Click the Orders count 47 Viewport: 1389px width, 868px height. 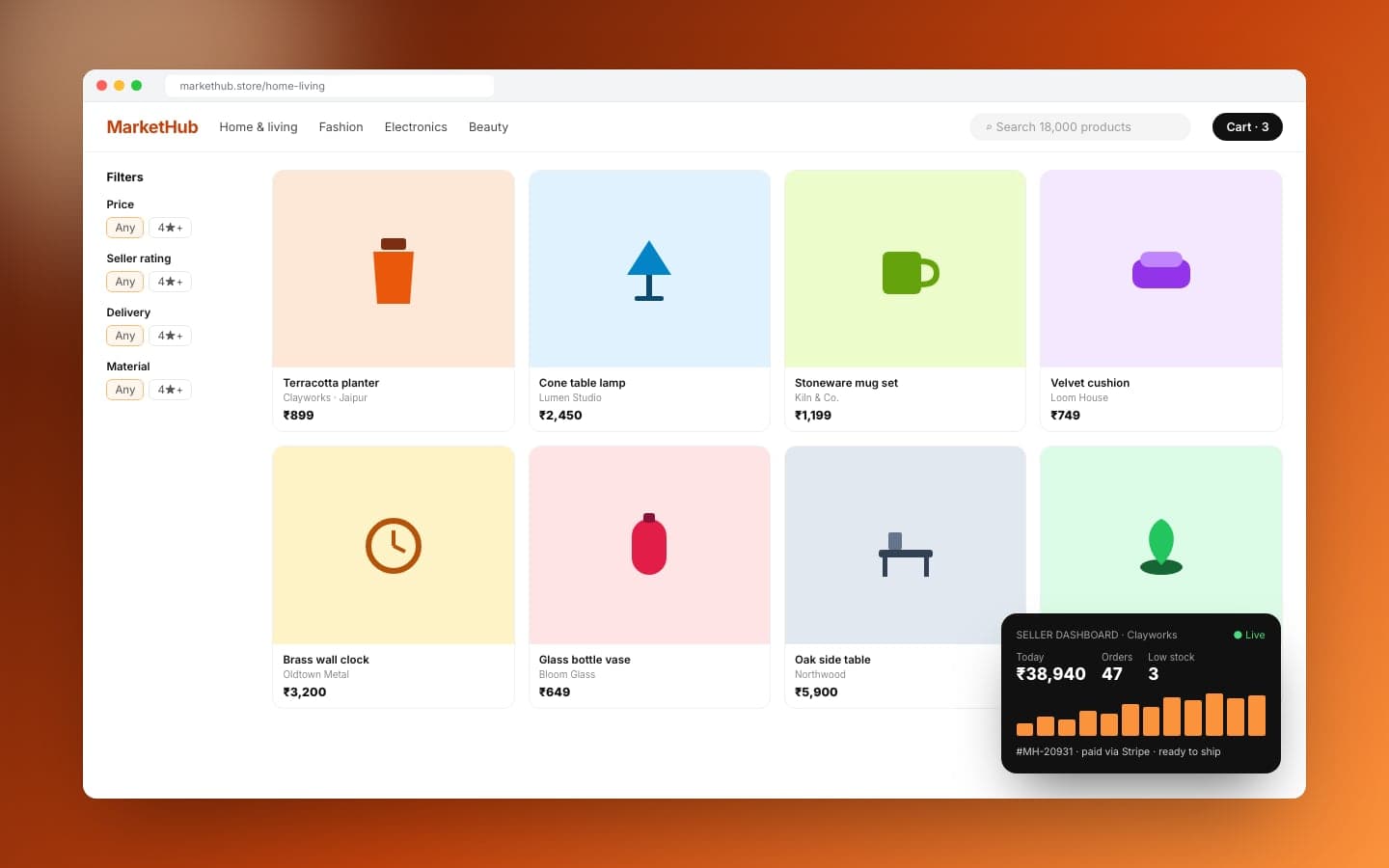coord(1112,674)
